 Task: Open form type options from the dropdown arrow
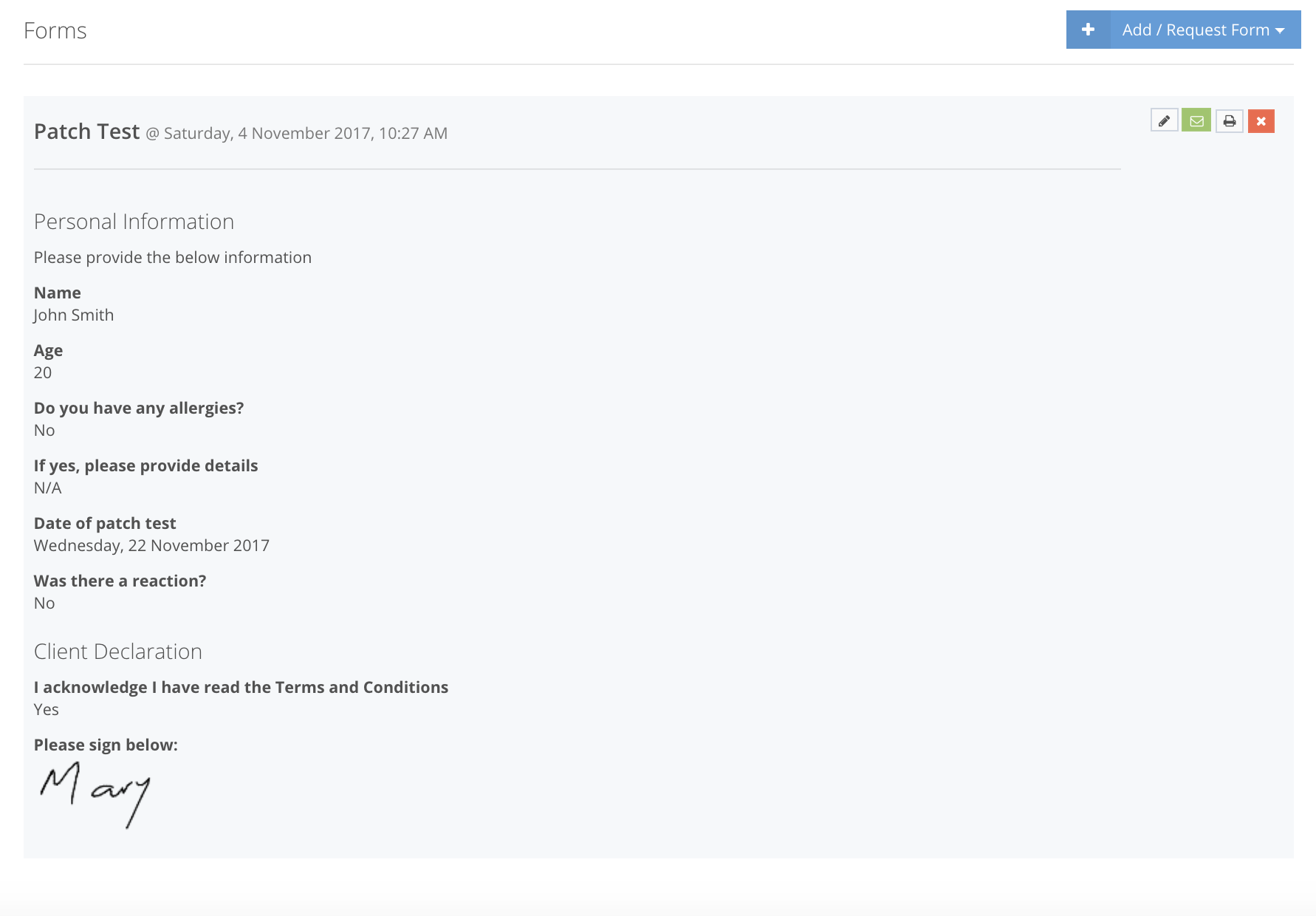1279,31
